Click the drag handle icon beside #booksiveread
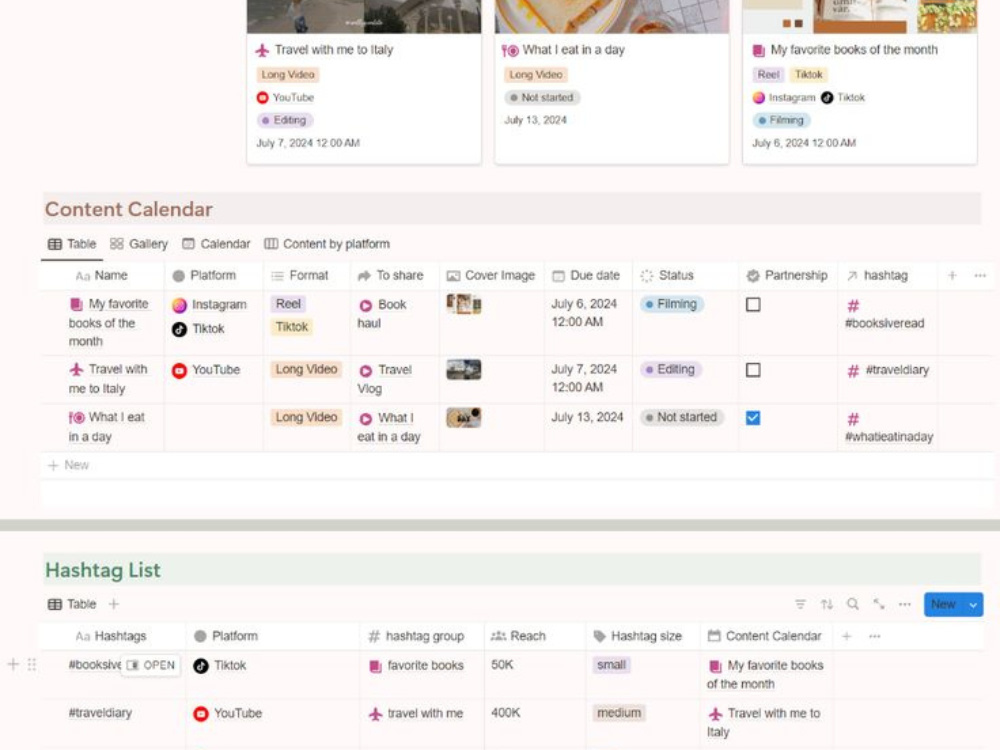The height and width of the screenshot is (750, 1000). [32, 665]
